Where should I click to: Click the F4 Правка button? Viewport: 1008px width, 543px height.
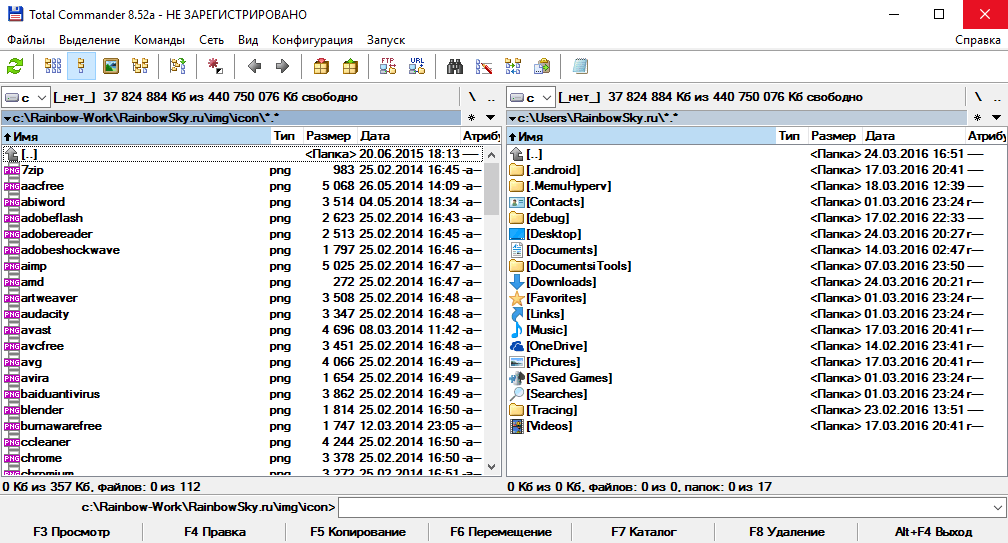click(x=215, y=532)
